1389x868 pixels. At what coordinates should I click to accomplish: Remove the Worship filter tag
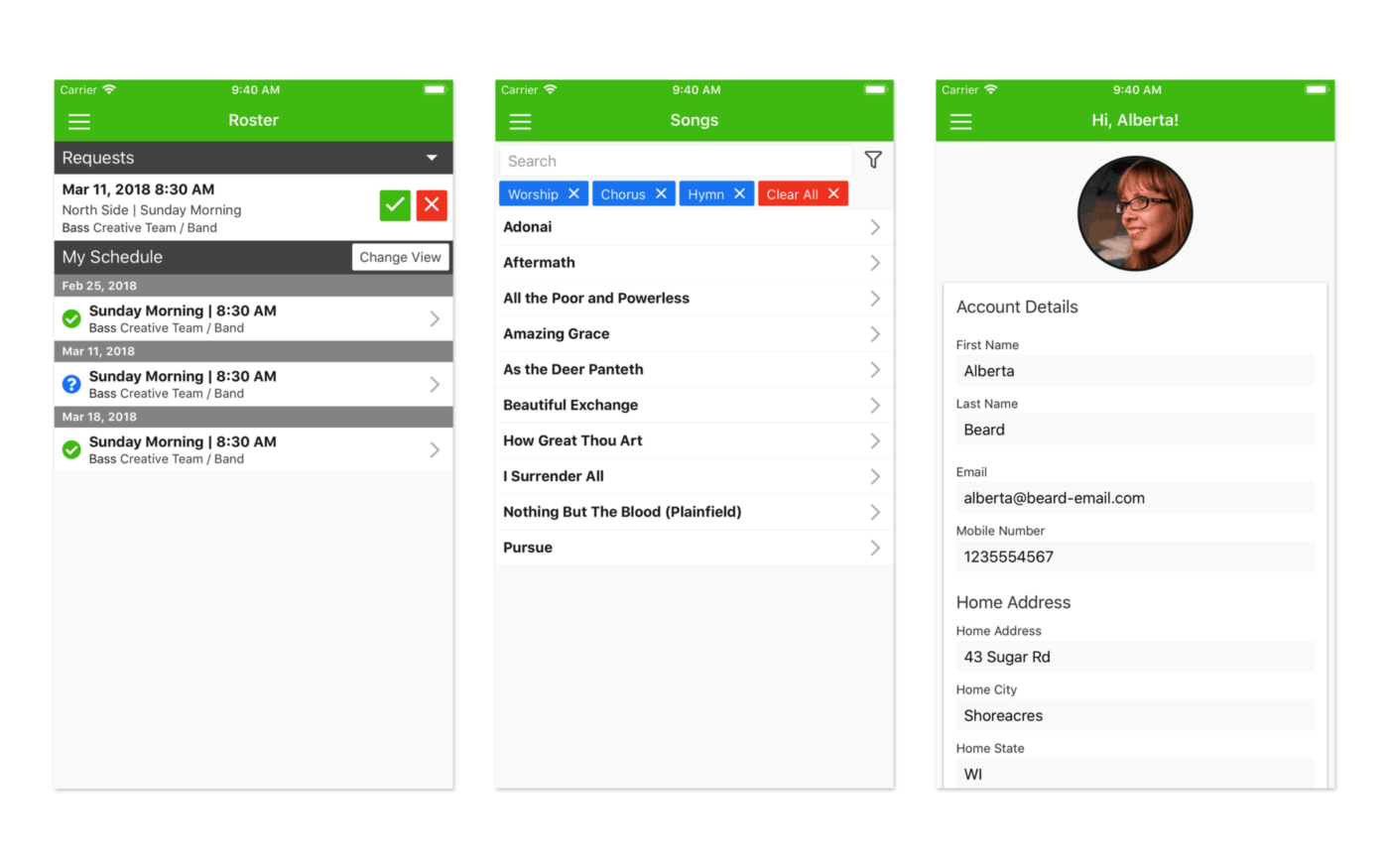(x=573, y=193)
